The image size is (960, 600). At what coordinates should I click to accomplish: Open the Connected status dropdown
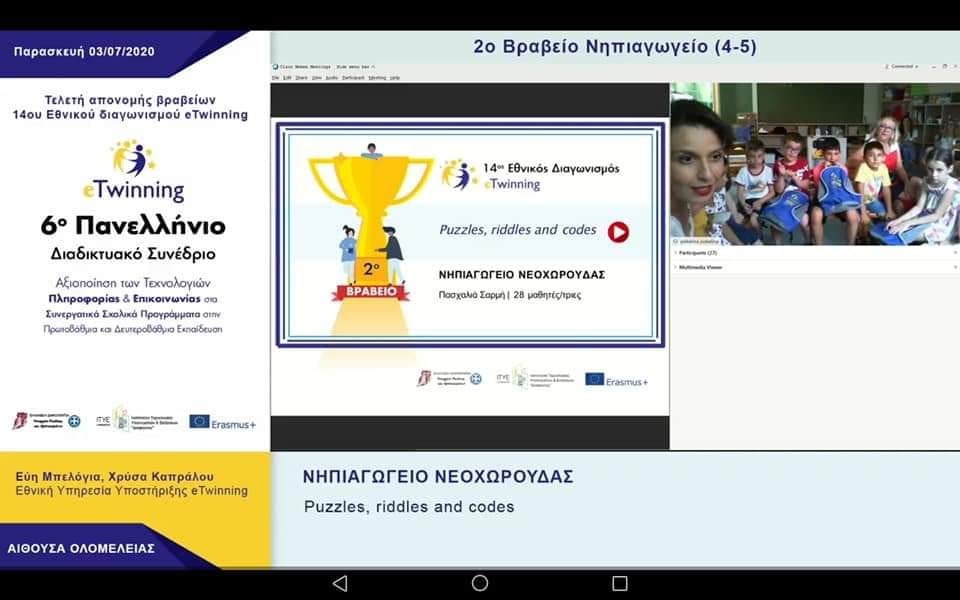click(902, 66)
